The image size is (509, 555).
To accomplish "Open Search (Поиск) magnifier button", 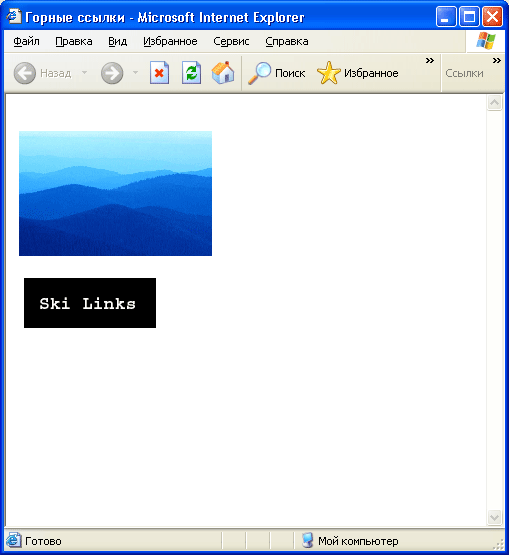I will 276,73.
